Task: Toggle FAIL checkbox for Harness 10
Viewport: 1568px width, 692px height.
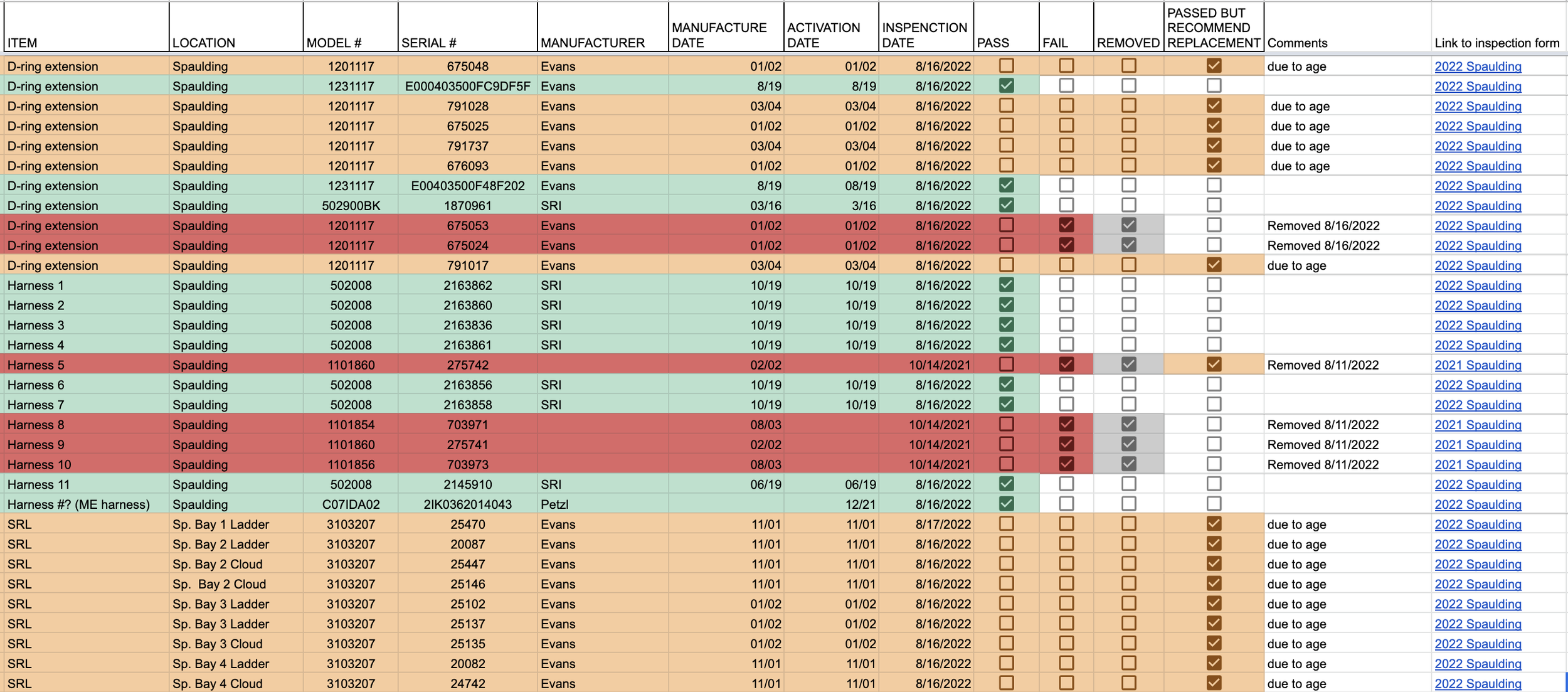Action: pos(1066,464)
